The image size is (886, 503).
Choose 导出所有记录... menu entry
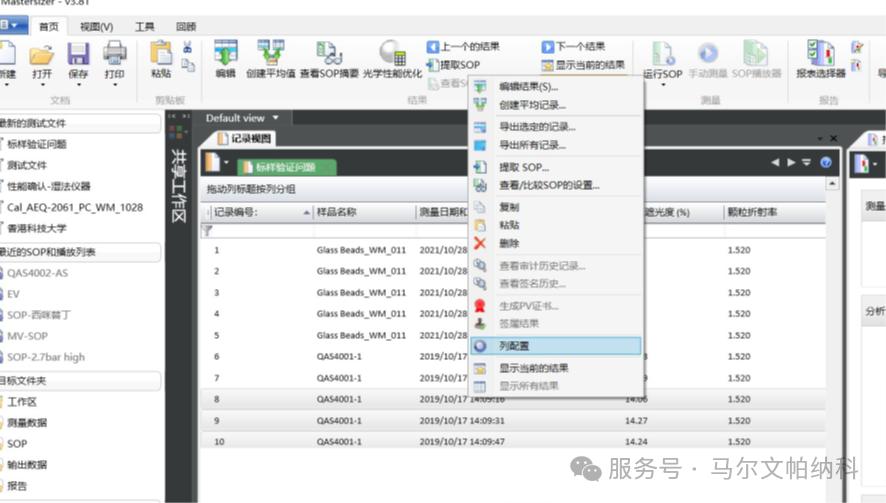(556, 145)
